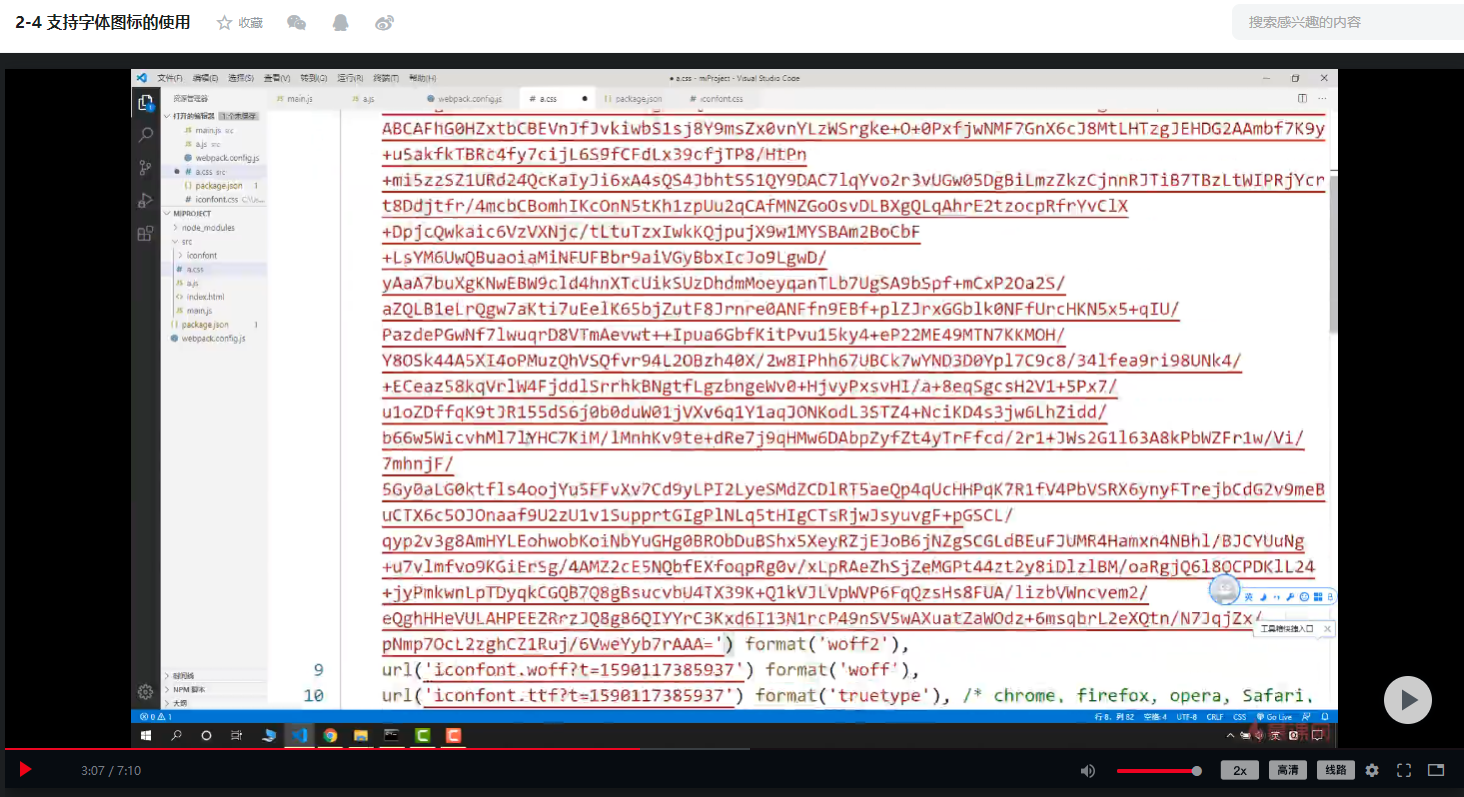The height and width of the screenshot is (797, 1464).
Task: Focus the 搜索感兴趣的内容 search box
Action: coord(1348,22)
